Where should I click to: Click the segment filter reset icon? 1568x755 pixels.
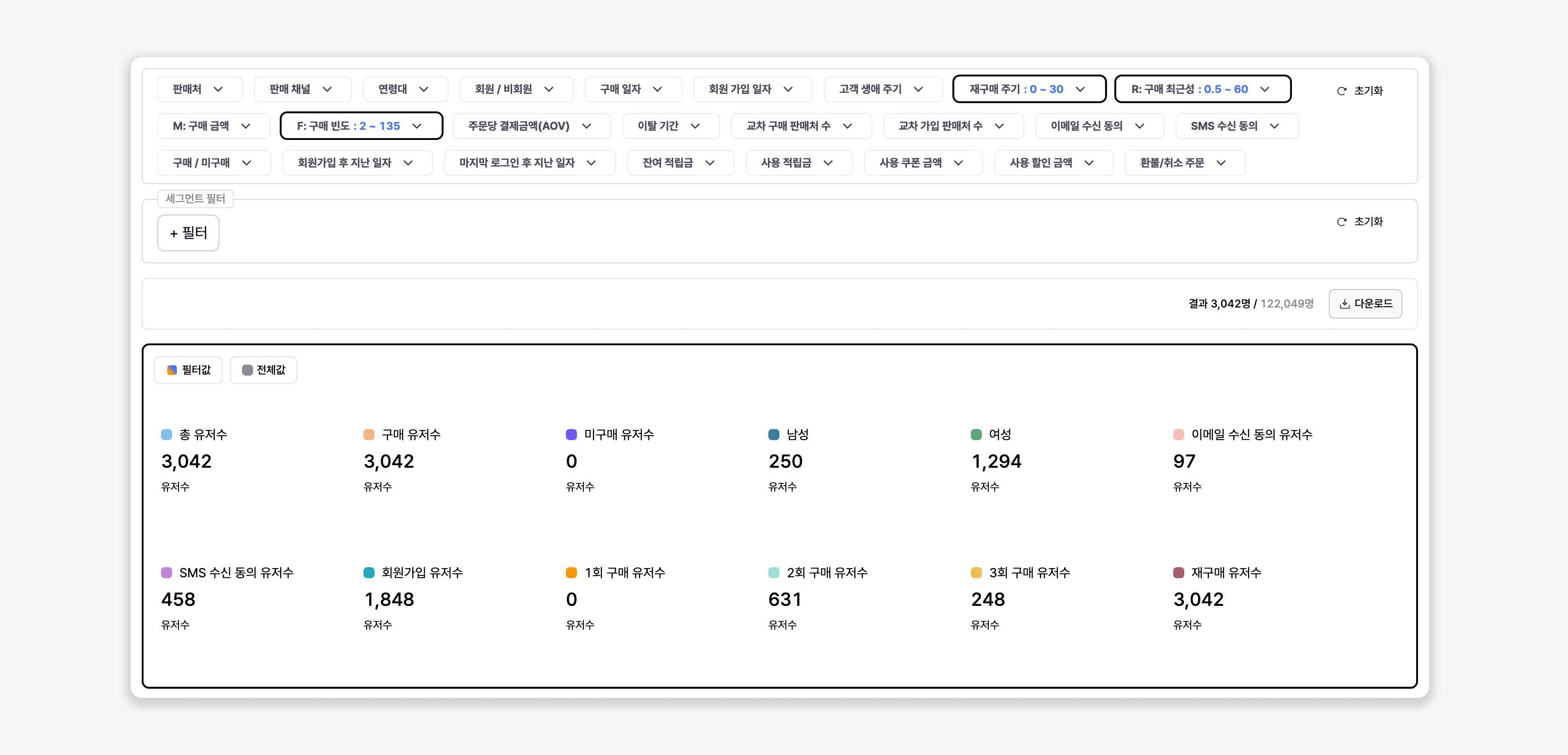coord(1341,221)
